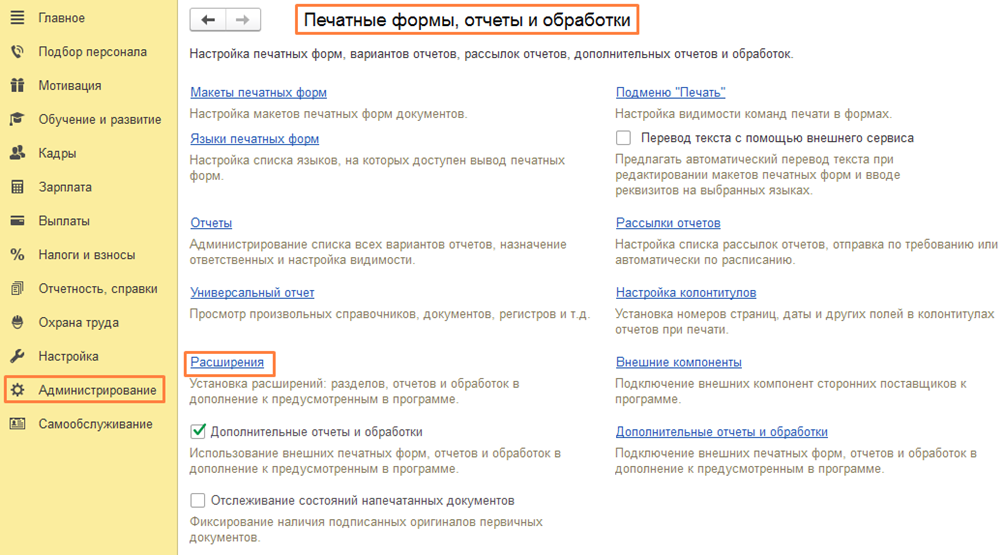Open Внешние компоненты link

pos(678,362)
